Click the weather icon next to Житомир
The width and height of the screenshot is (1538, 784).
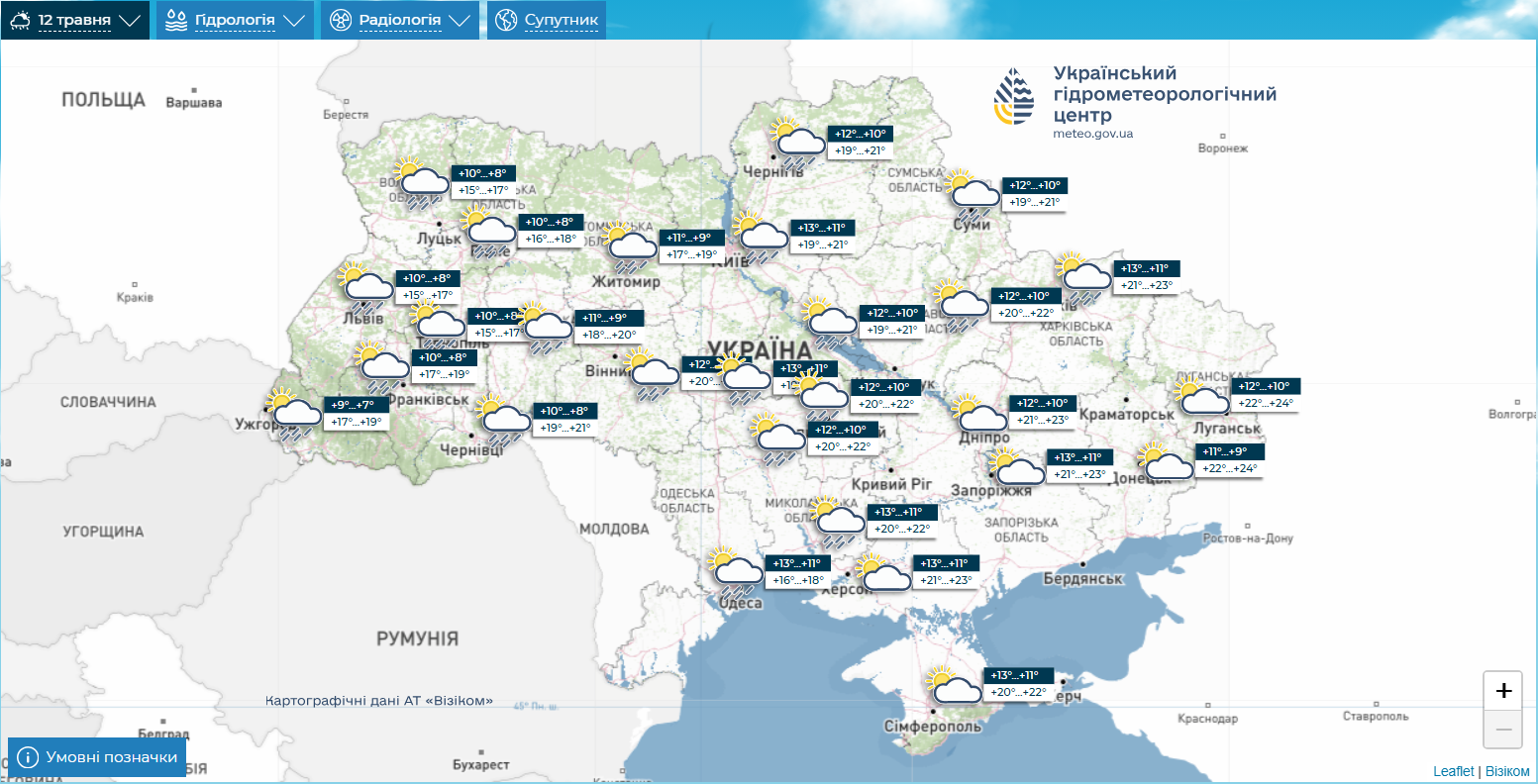(x=629, y=247)
